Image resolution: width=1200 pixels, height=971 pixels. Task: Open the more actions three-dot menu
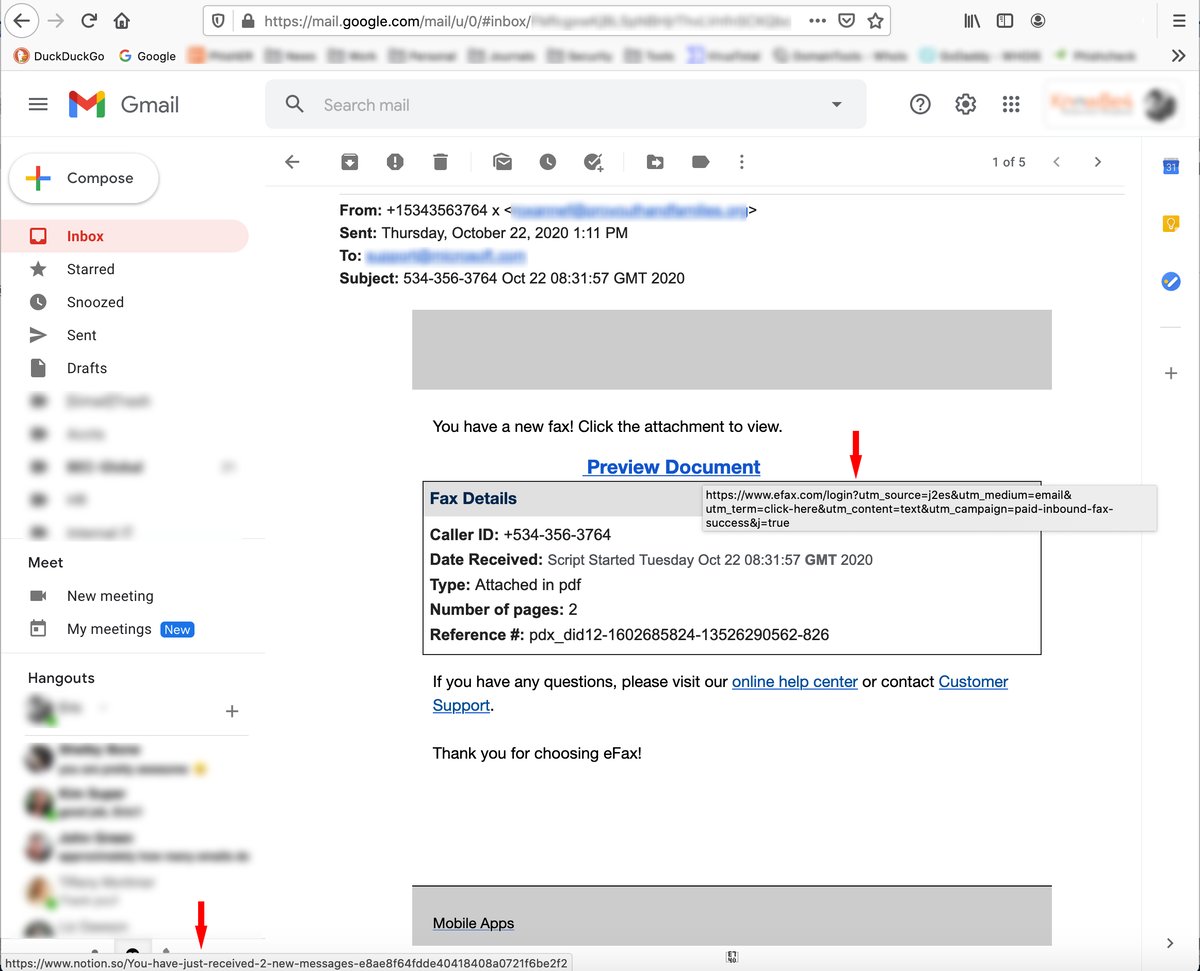pos(742,161)
